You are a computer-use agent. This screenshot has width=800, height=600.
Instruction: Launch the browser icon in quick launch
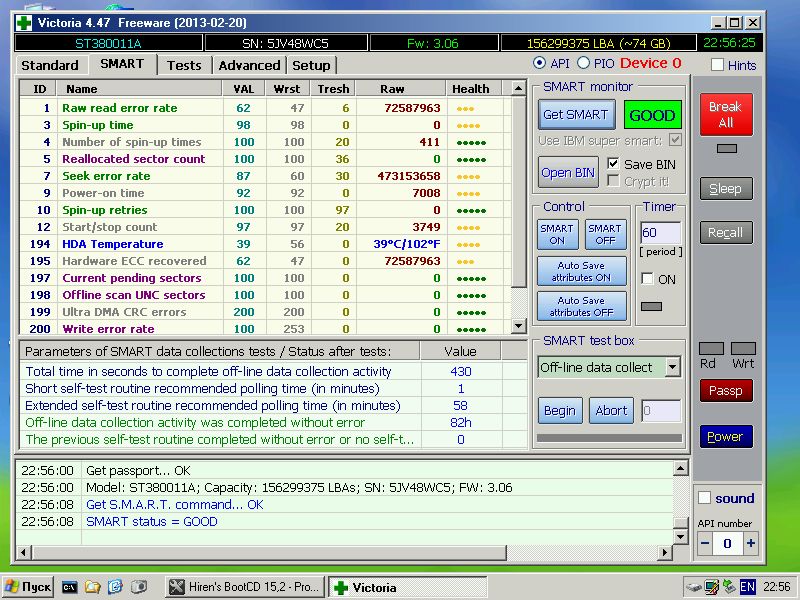coord(115,587)
